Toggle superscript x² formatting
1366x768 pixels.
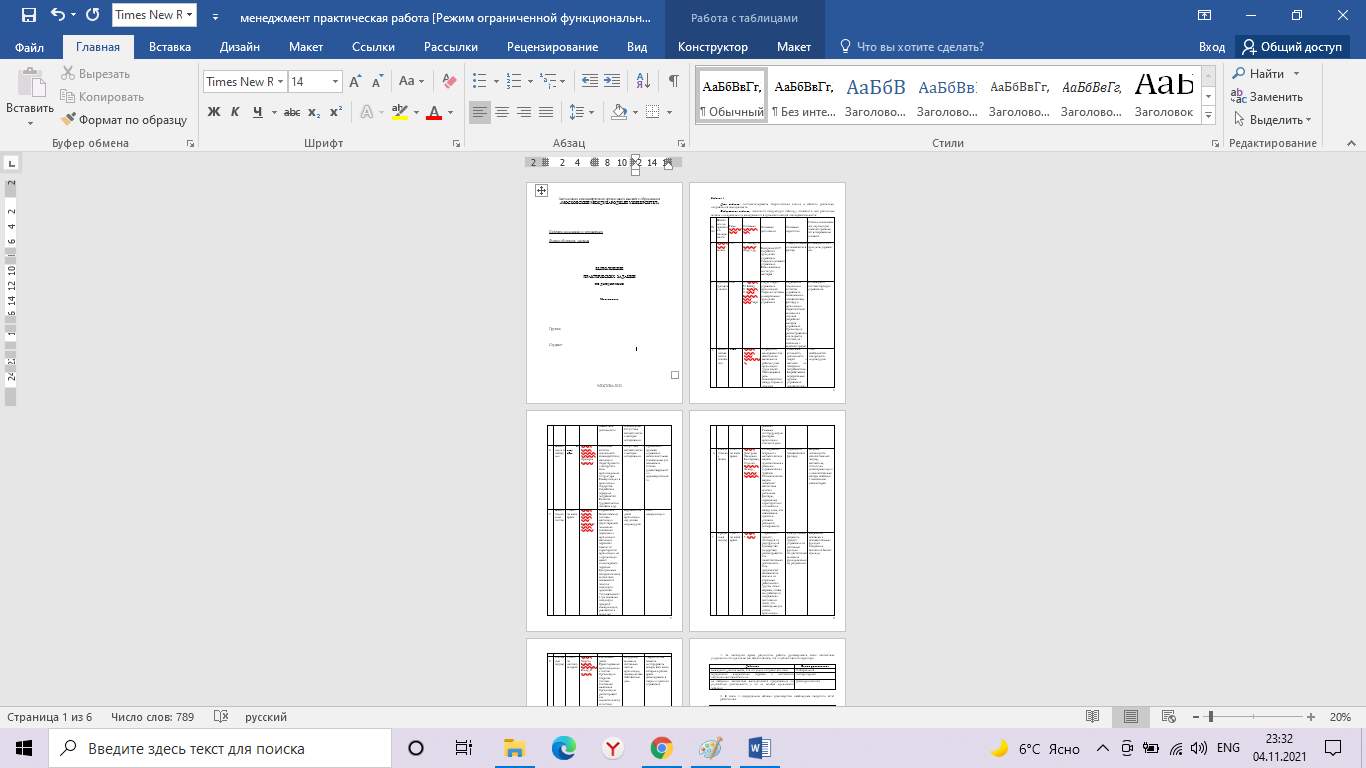point(336,112)
